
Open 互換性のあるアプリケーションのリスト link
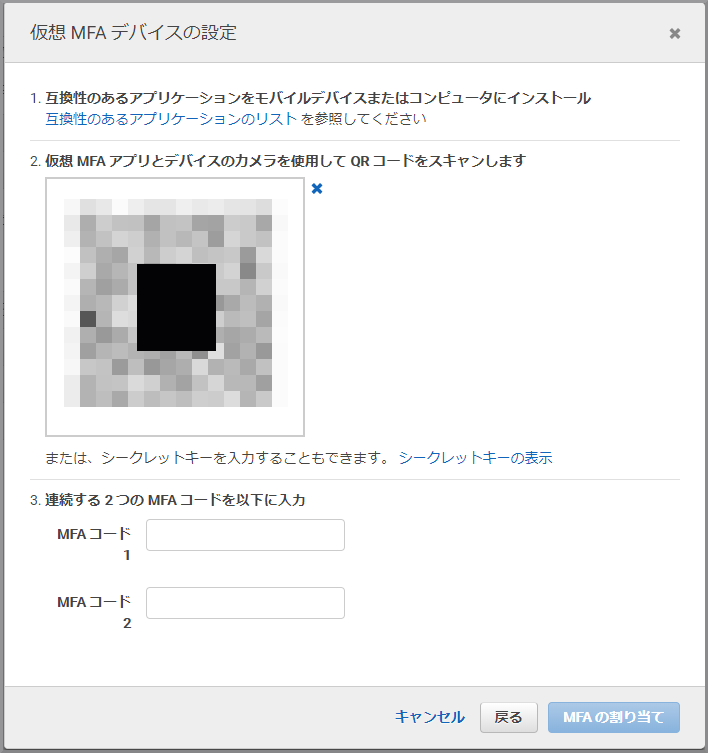(171, 119)
